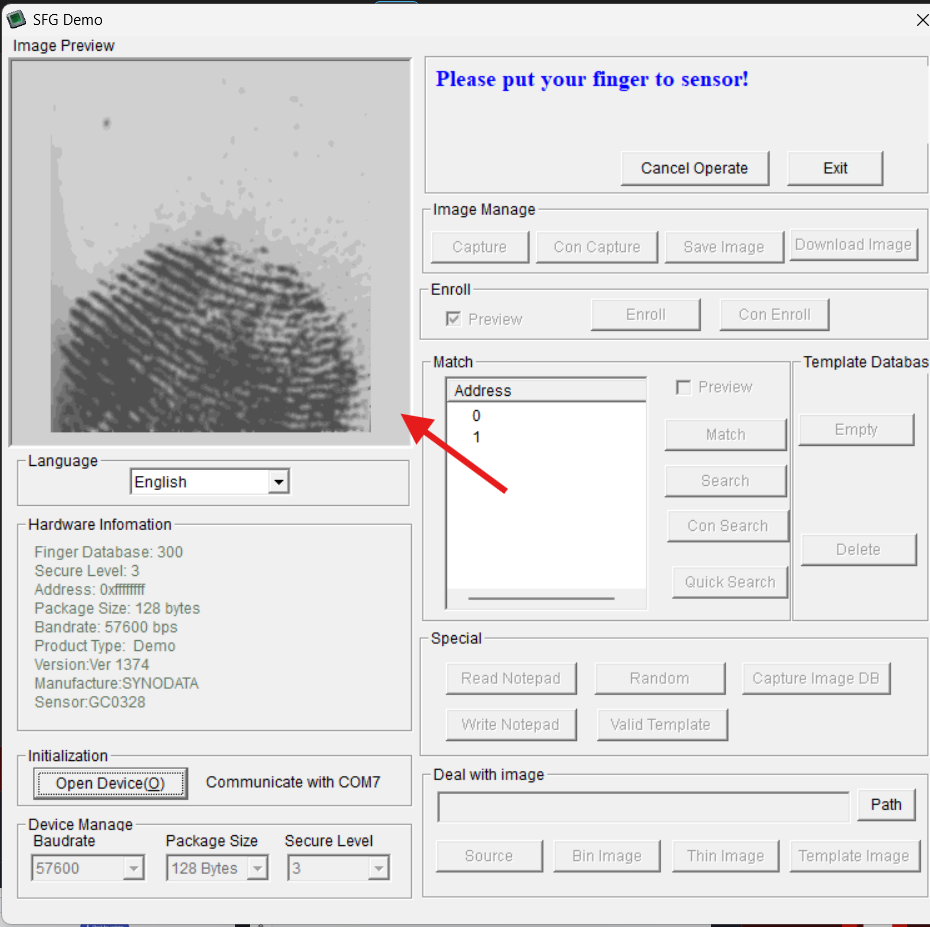The height and width of the screenshot is (927, 930).
Task: Click the SFG Demo title bar app icon
Action: click(15, 19)
